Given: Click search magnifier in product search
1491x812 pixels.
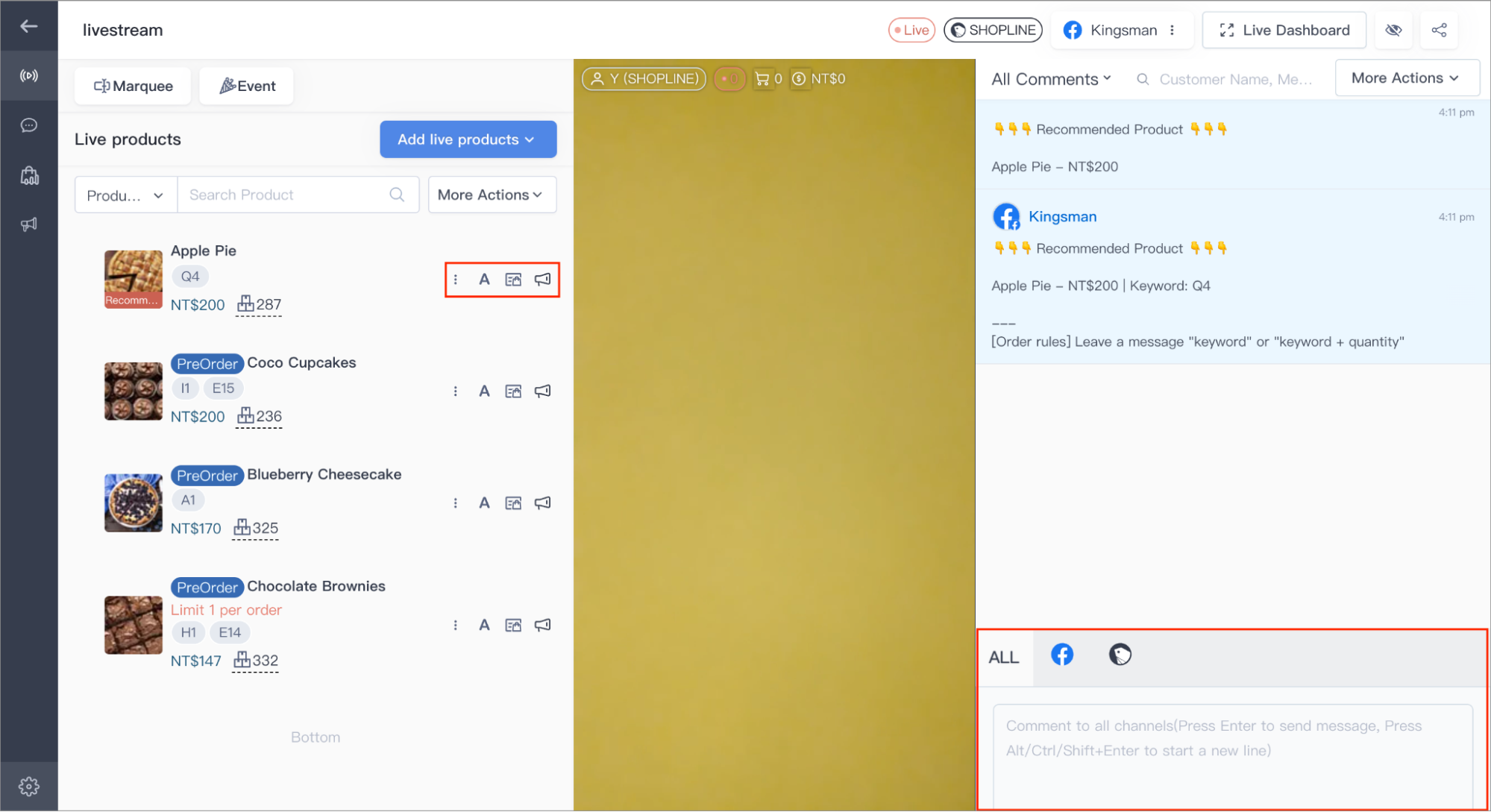Looking at the screenshot, I should (x=397, y=195).
